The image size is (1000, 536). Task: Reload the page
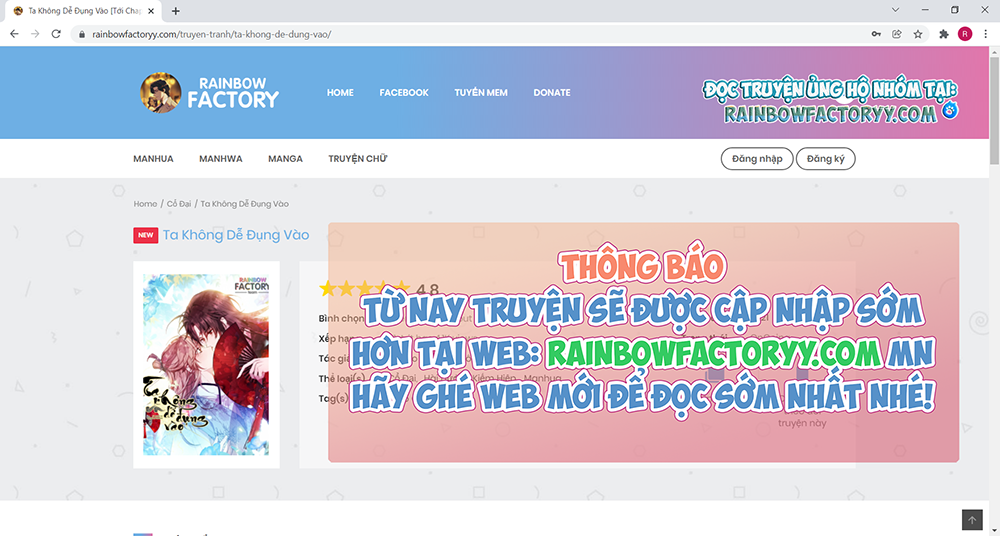57,33
